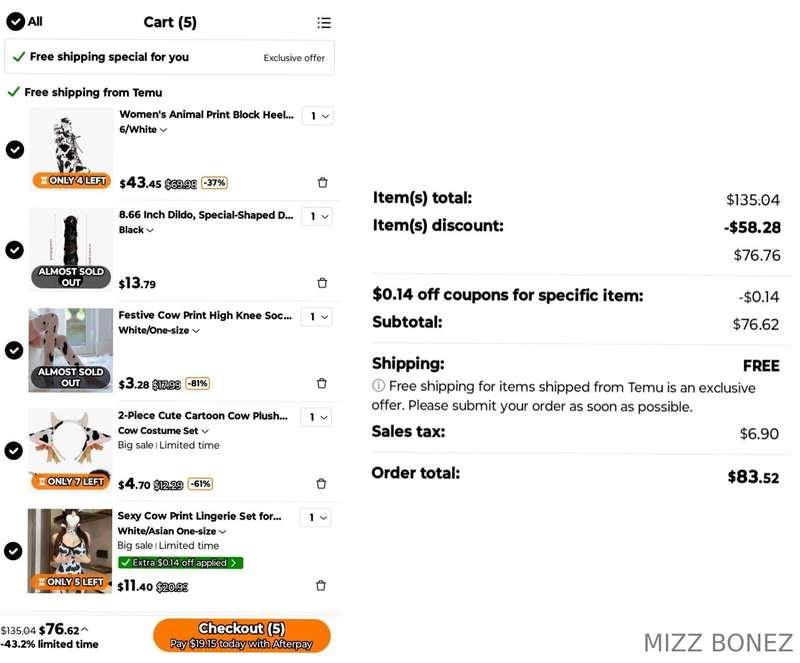Open the Cow Plush headband product thumbnail
The height and width of the screenshot is (663, 800).
click(70, 449)
